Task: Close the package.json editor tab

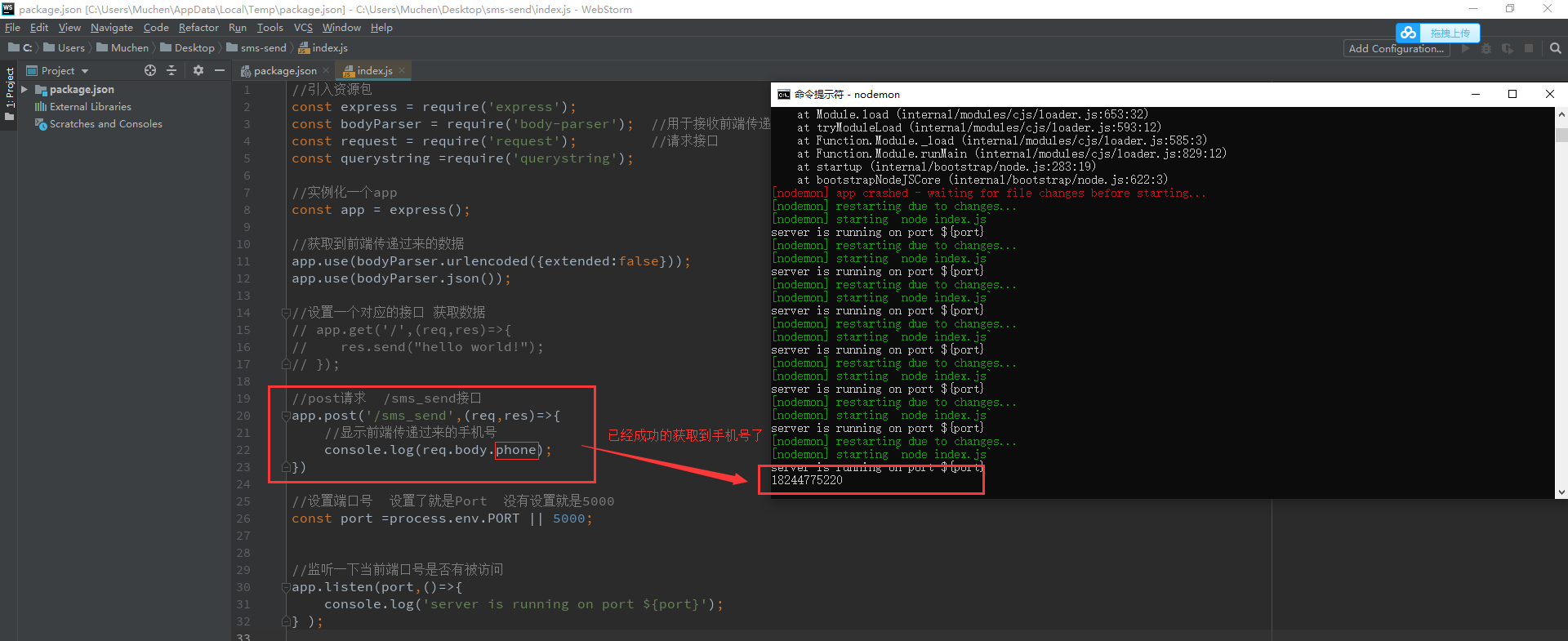Action: [x=326, y=71]
